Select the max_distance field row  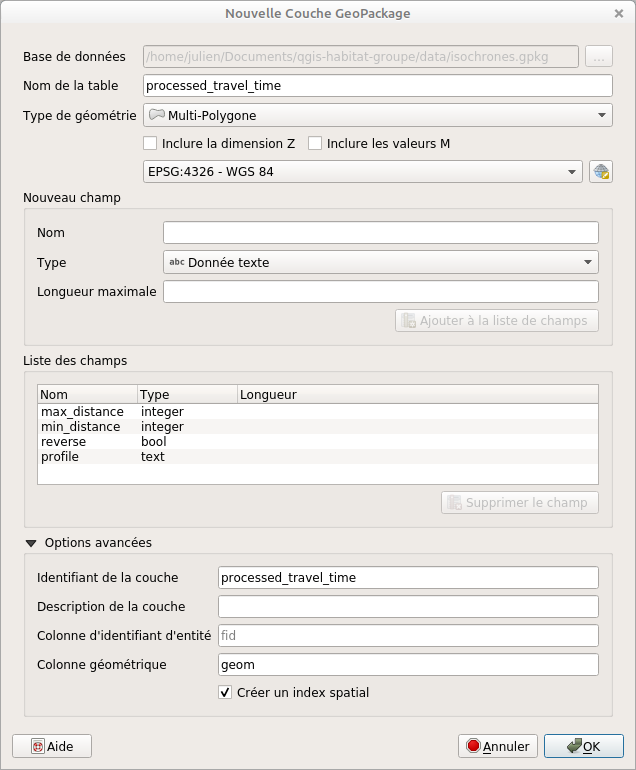click(x=318, y=412)
